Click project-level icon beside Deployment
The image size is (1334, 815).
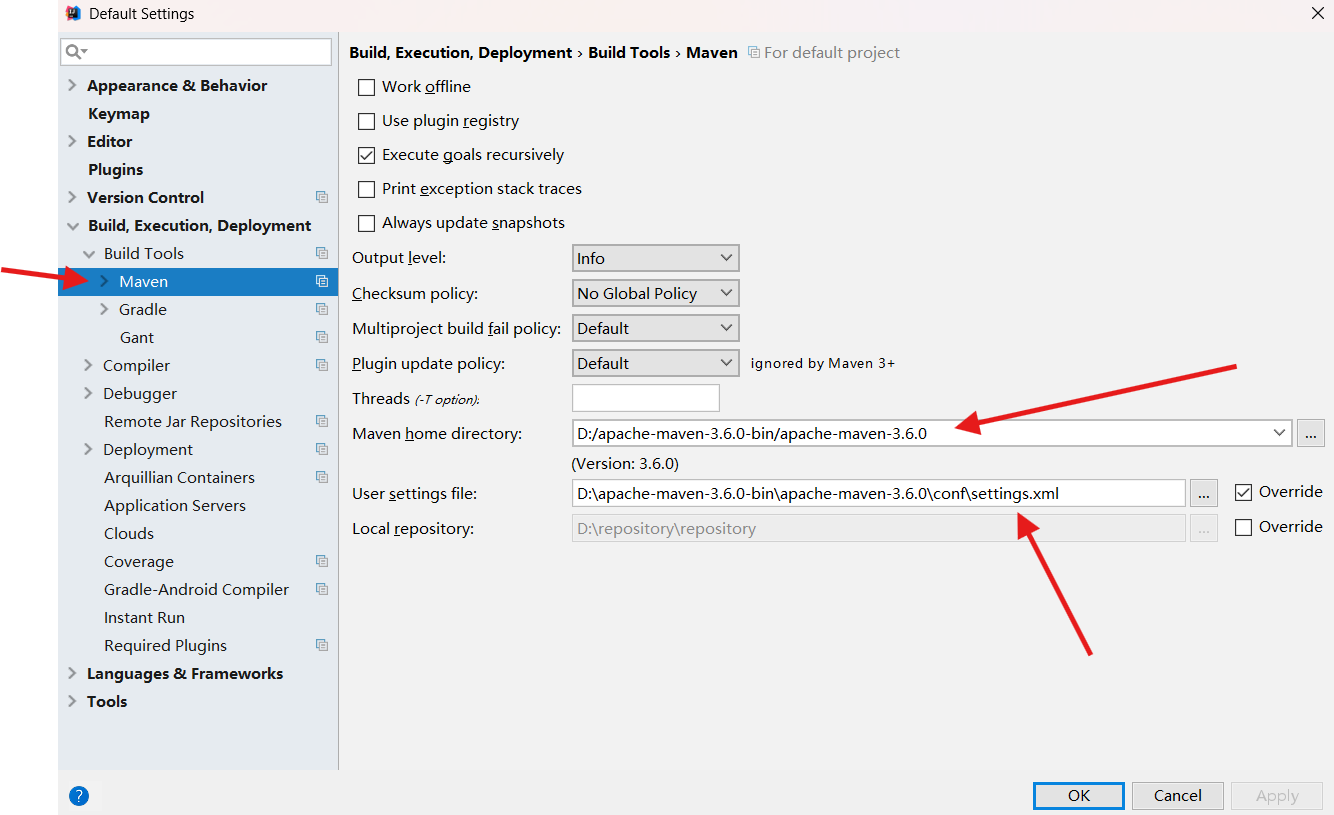[x=321, y=450]
